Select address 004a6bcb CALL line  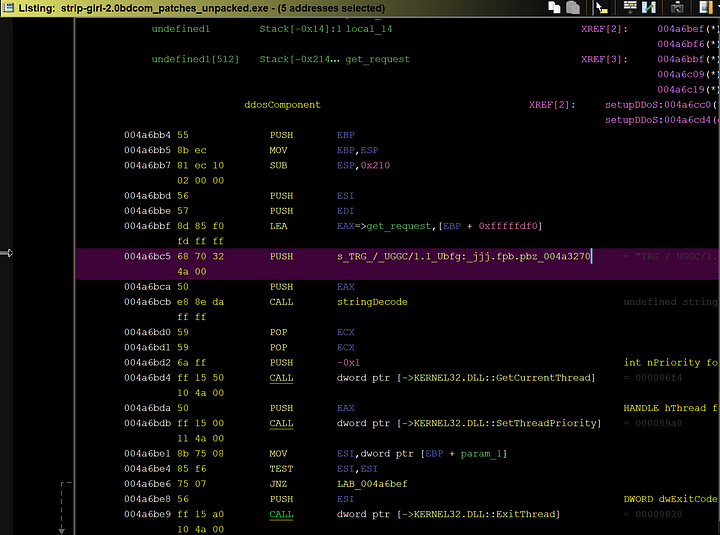pyautogui.click(x=147, y=302)
